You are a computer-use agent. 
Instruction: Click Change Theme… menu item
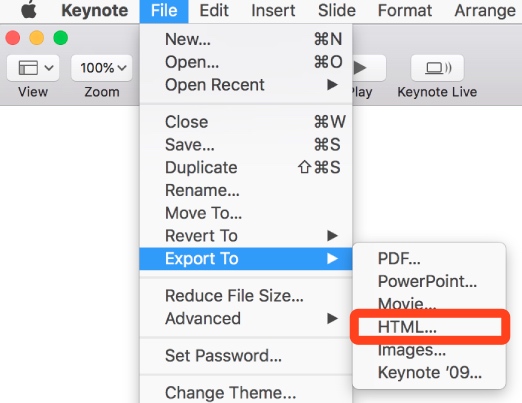[246, 392]
